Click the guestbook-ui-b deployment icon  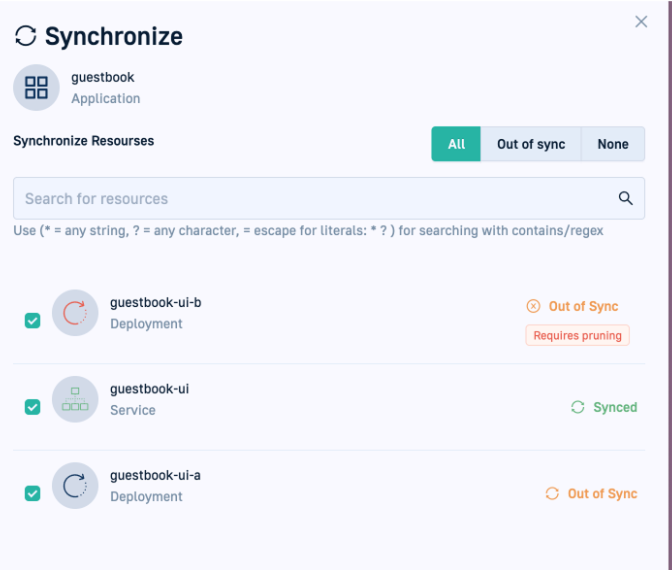click(75, 313)
